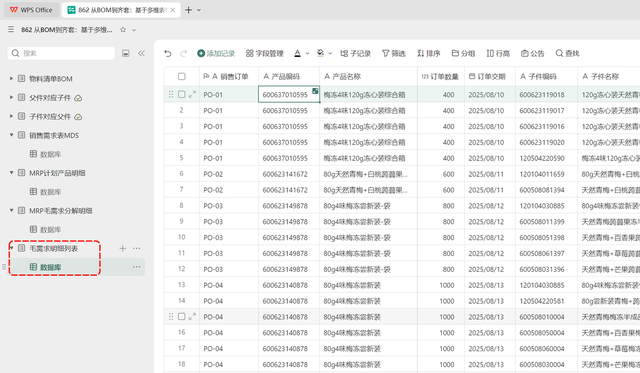This screenshot has width=640, height=373.
Task: Select 2025/08/12 date cell in row 8
Action: (490, 206)
